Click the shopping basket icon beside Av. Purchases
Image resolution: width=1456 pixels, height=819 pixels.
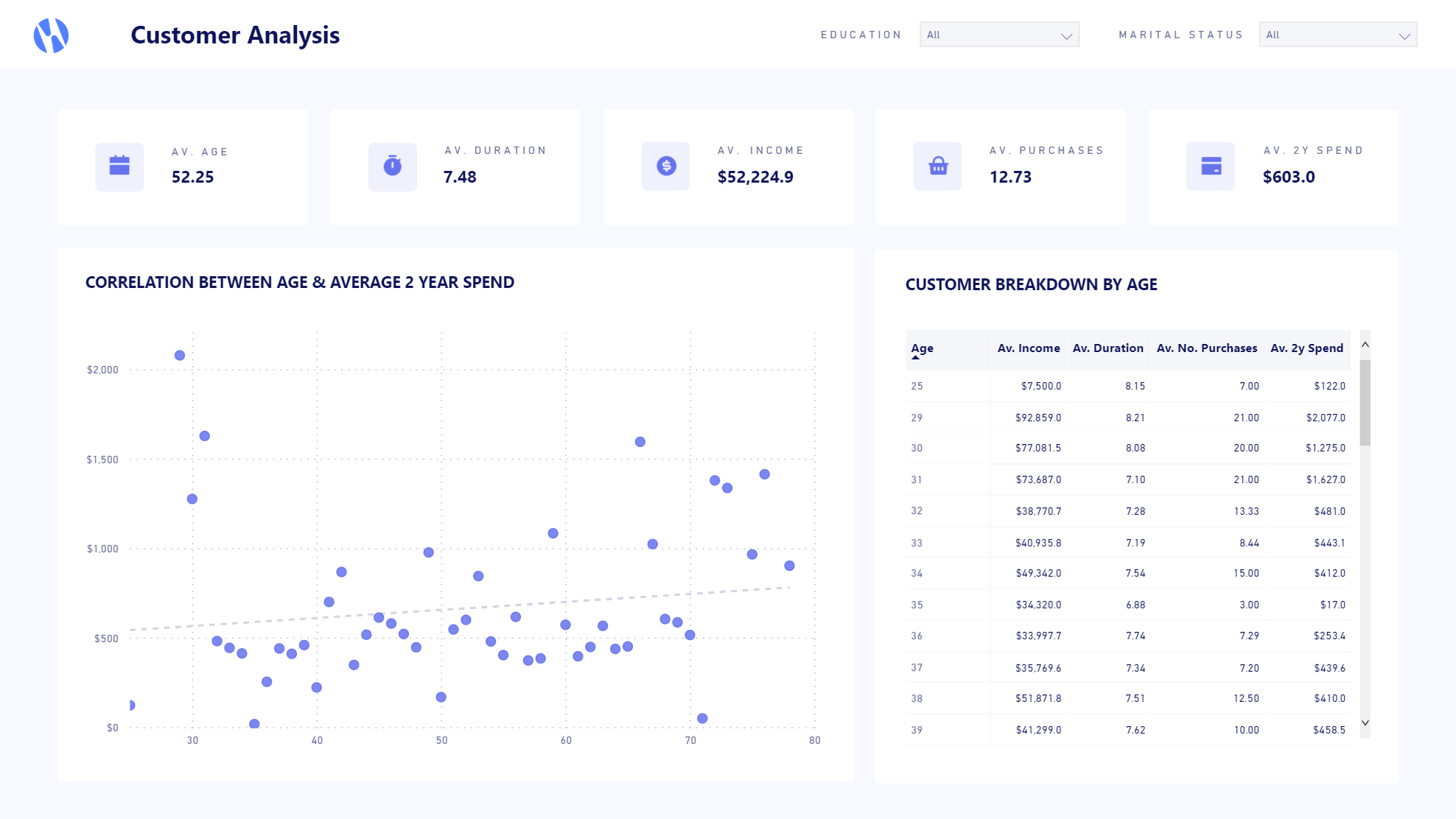[938, 166]
